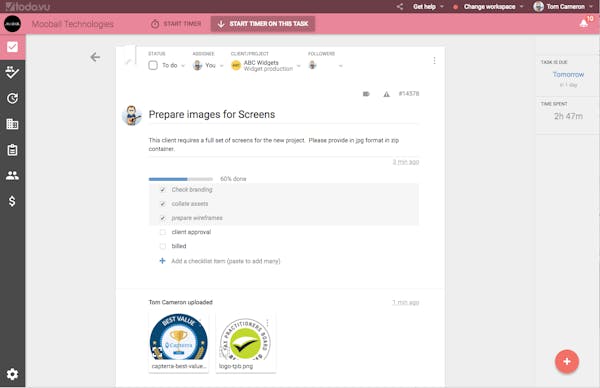The image size is (600, 388).
Task: Check the 'billed' checklist item
Action: [163, 246]
